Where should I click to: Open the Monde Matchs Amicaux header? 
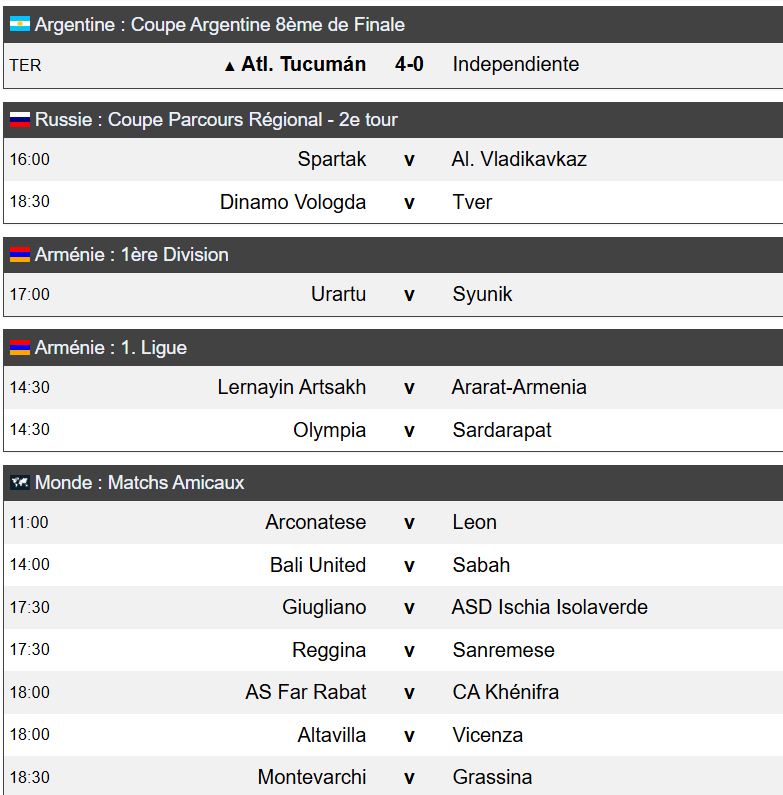coord(393,483)
